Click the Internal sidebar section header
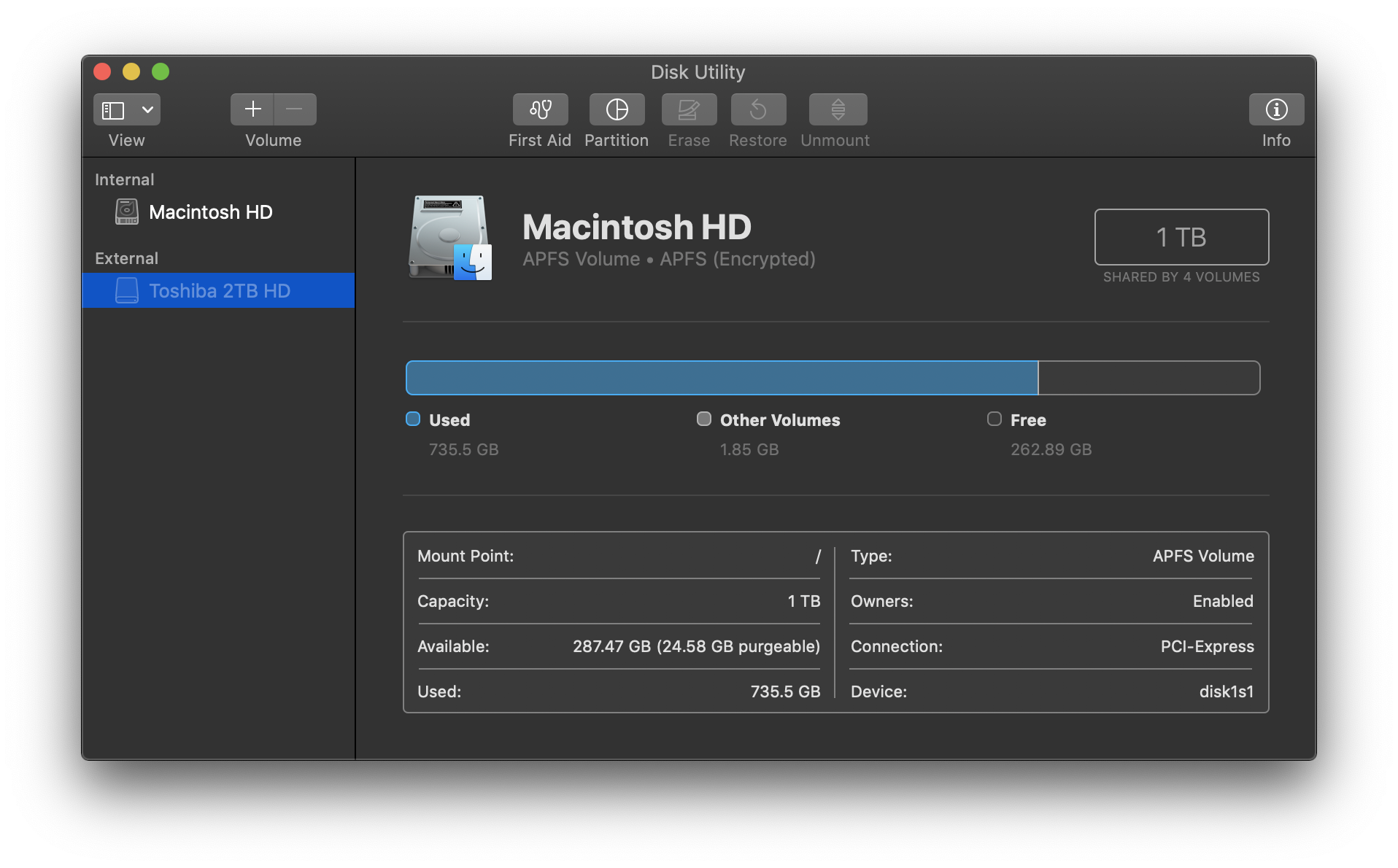The image size is (1398, 868). [125, 179]
